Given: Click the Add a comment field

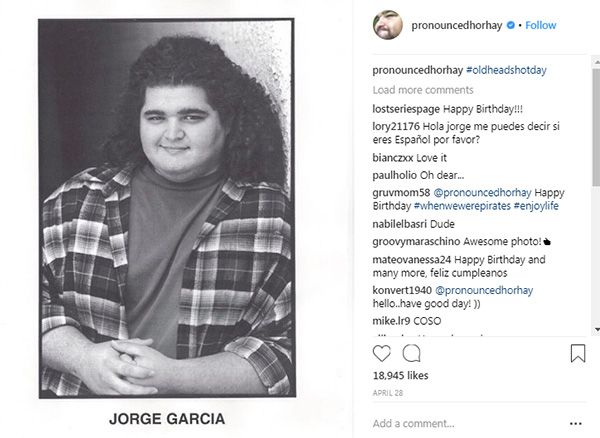Looking at the screenshot, I should (467, 423).
